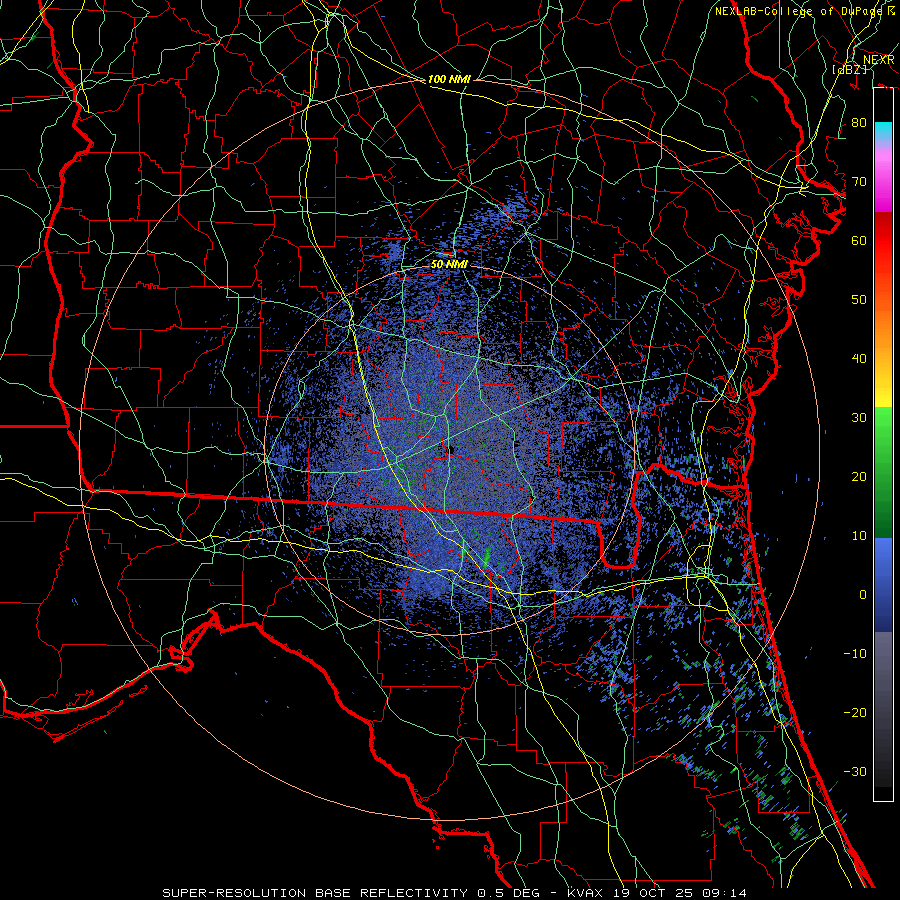This screenshot has height=900, width=900.
Task: Click the KVAX radar site marker at center
Action: click(x=451, y=449)
